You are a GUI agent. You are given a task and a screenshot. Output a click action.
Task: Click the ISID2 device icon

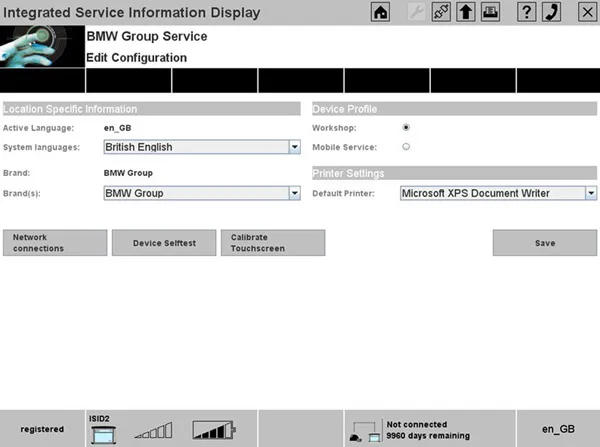pos(103,434)
